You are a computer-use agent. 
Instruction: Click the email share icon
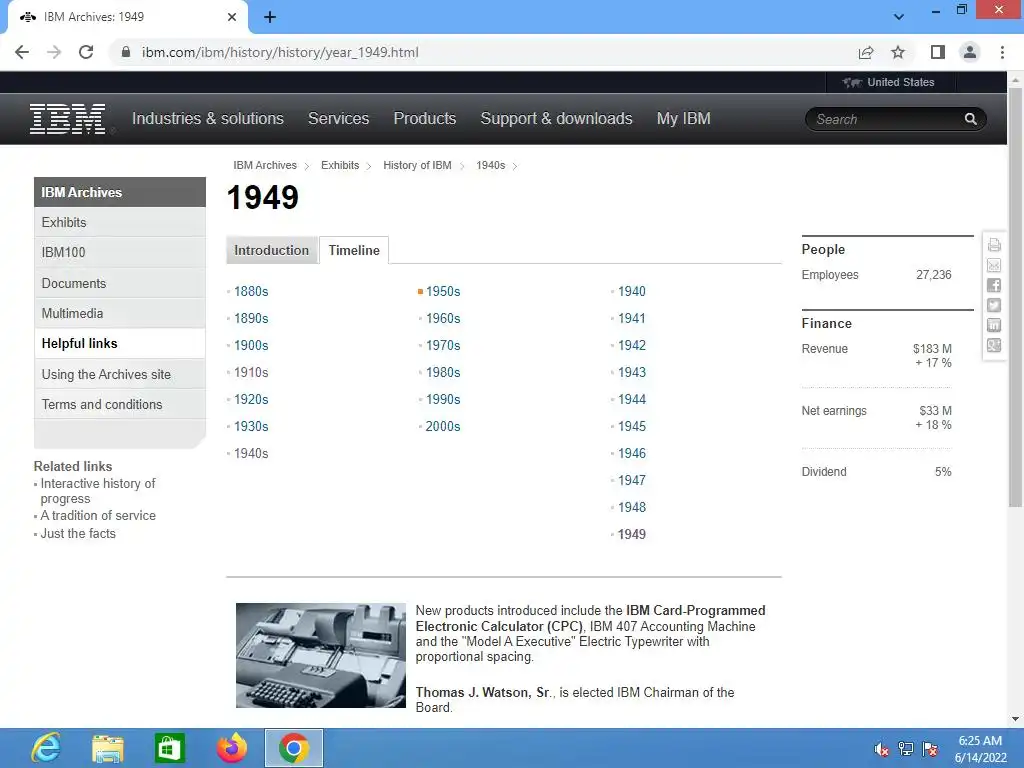click(x=994, y=265)
